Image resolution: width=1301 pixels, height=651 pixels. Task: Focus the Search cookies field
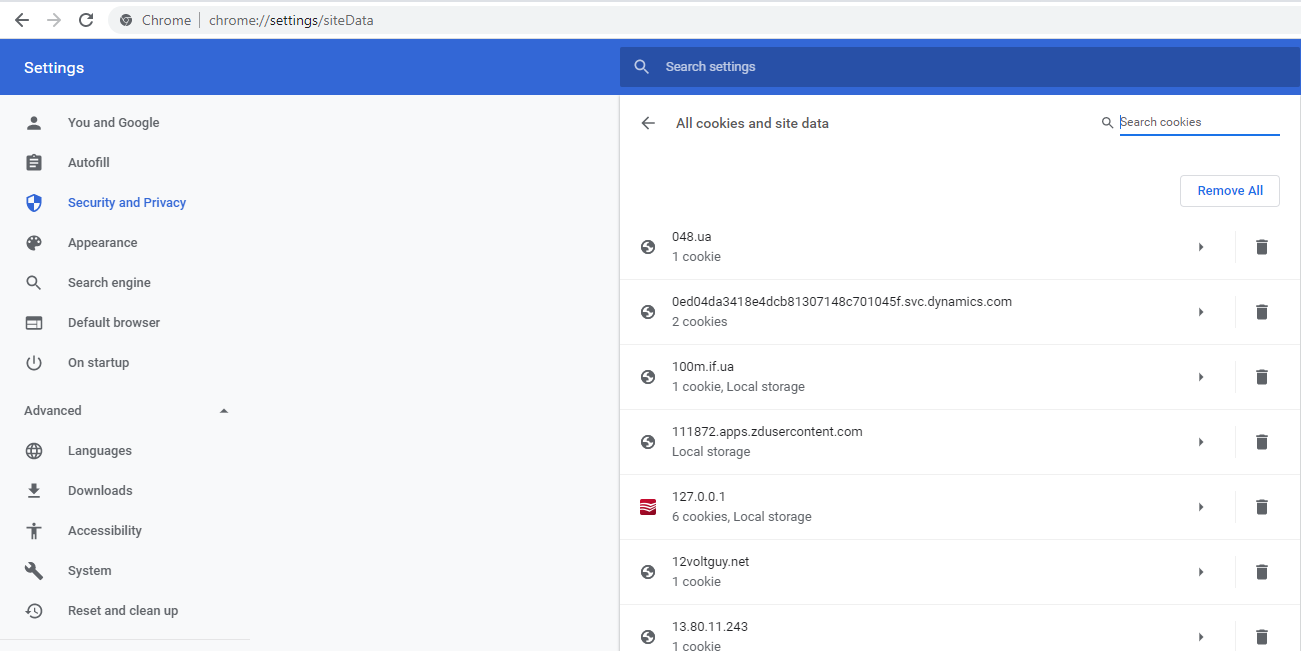coord(1200,123)
